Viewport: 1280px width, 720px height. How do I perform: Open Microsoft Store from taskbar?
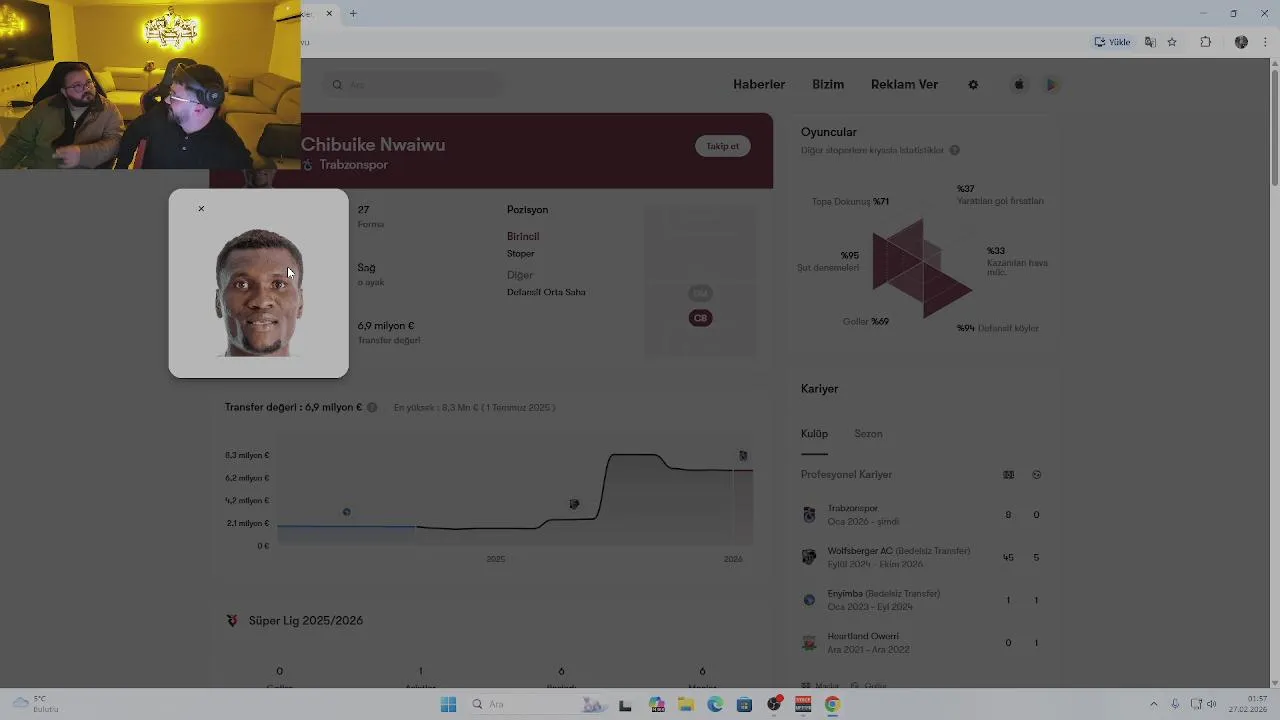744,705
